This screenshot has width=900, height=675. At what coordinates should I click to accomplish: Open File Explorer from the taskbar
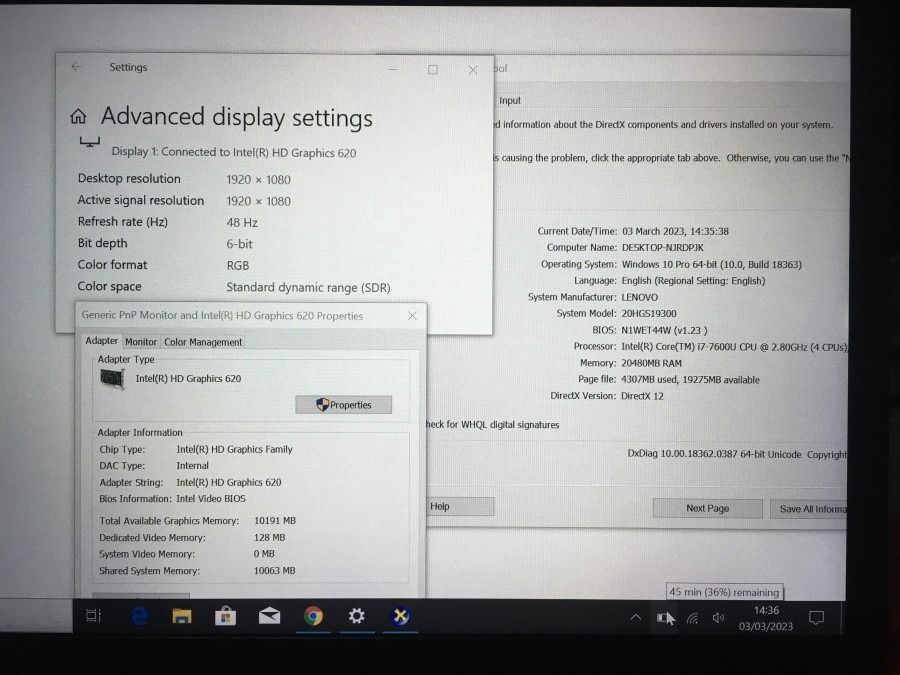coord(181,617)
